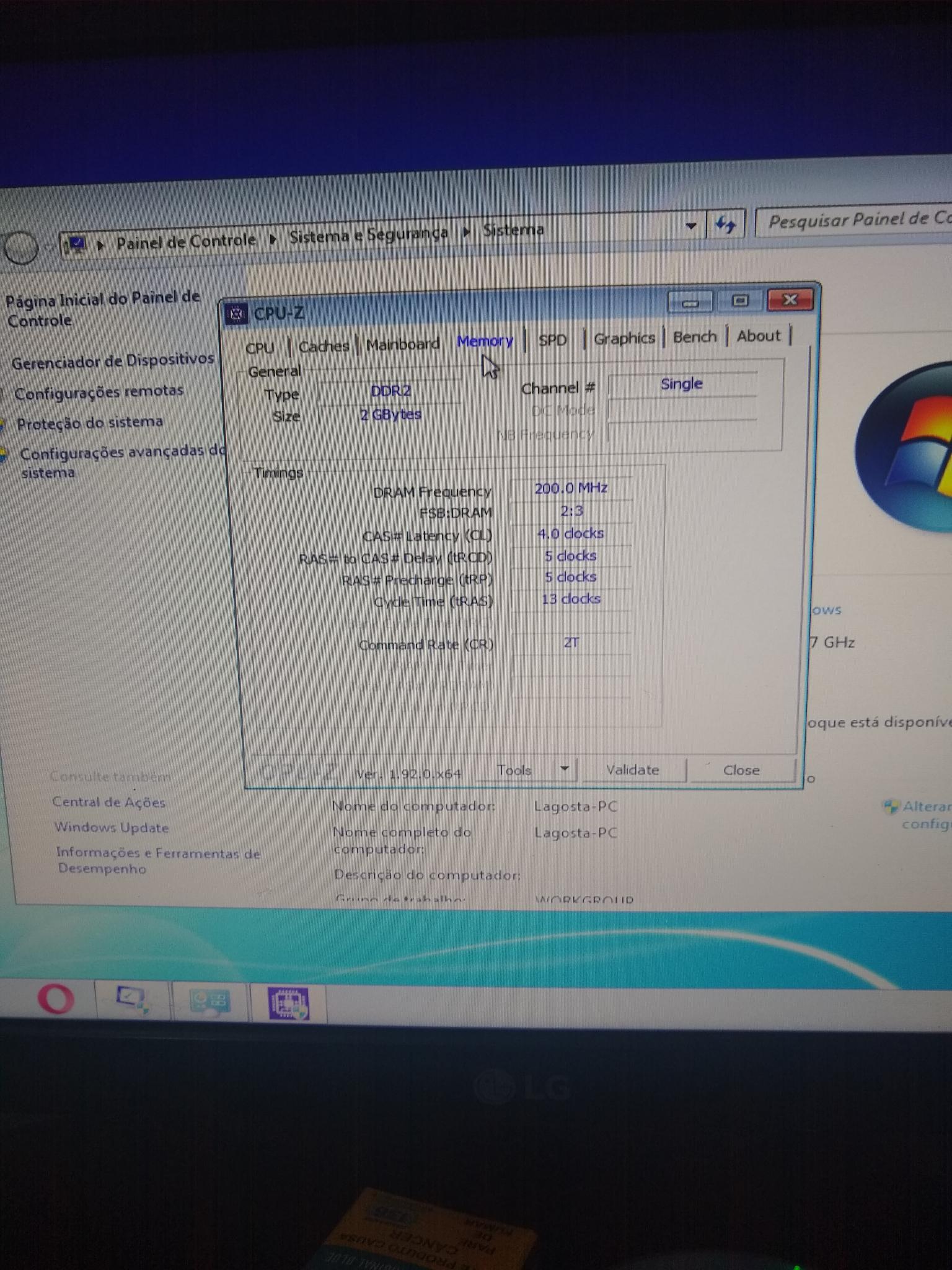952x1270 pixels.
Task: Open the Control Panel taskbar icon
Action: pos(209,1001)
